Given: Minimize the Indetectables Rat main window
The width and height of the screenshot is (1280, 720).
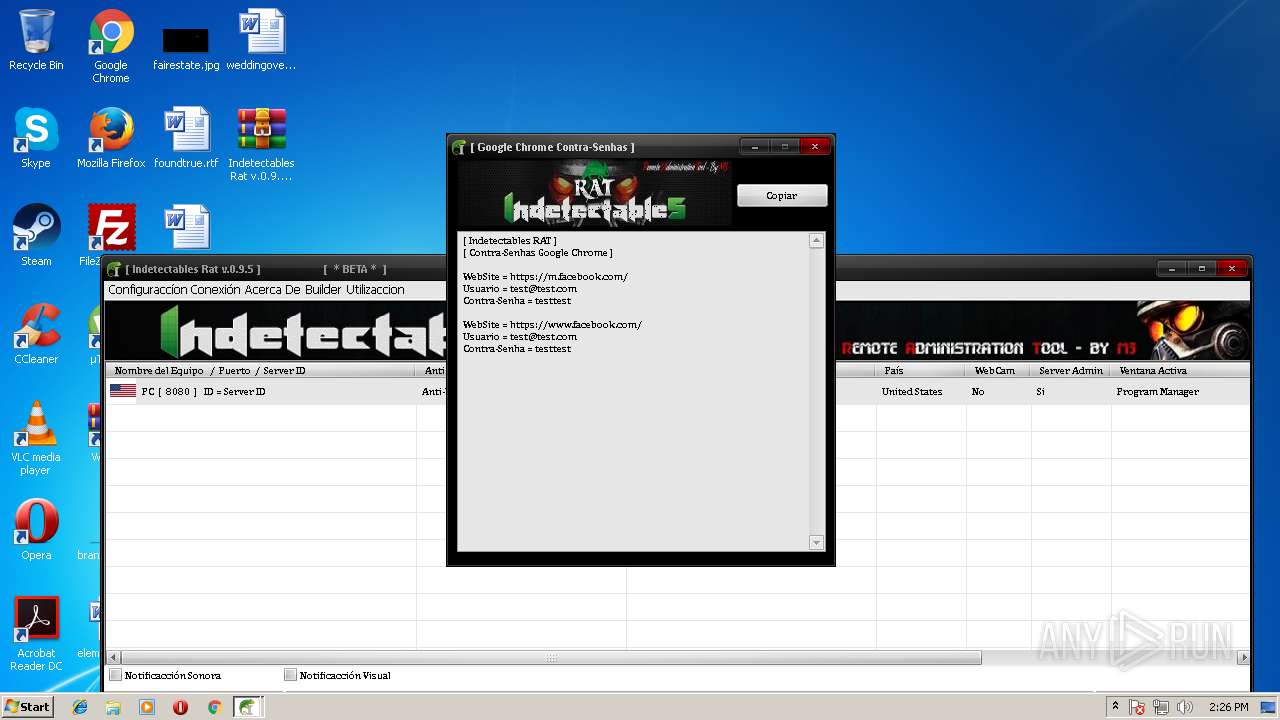Looking at the screenshot, I should point(1172,269).
